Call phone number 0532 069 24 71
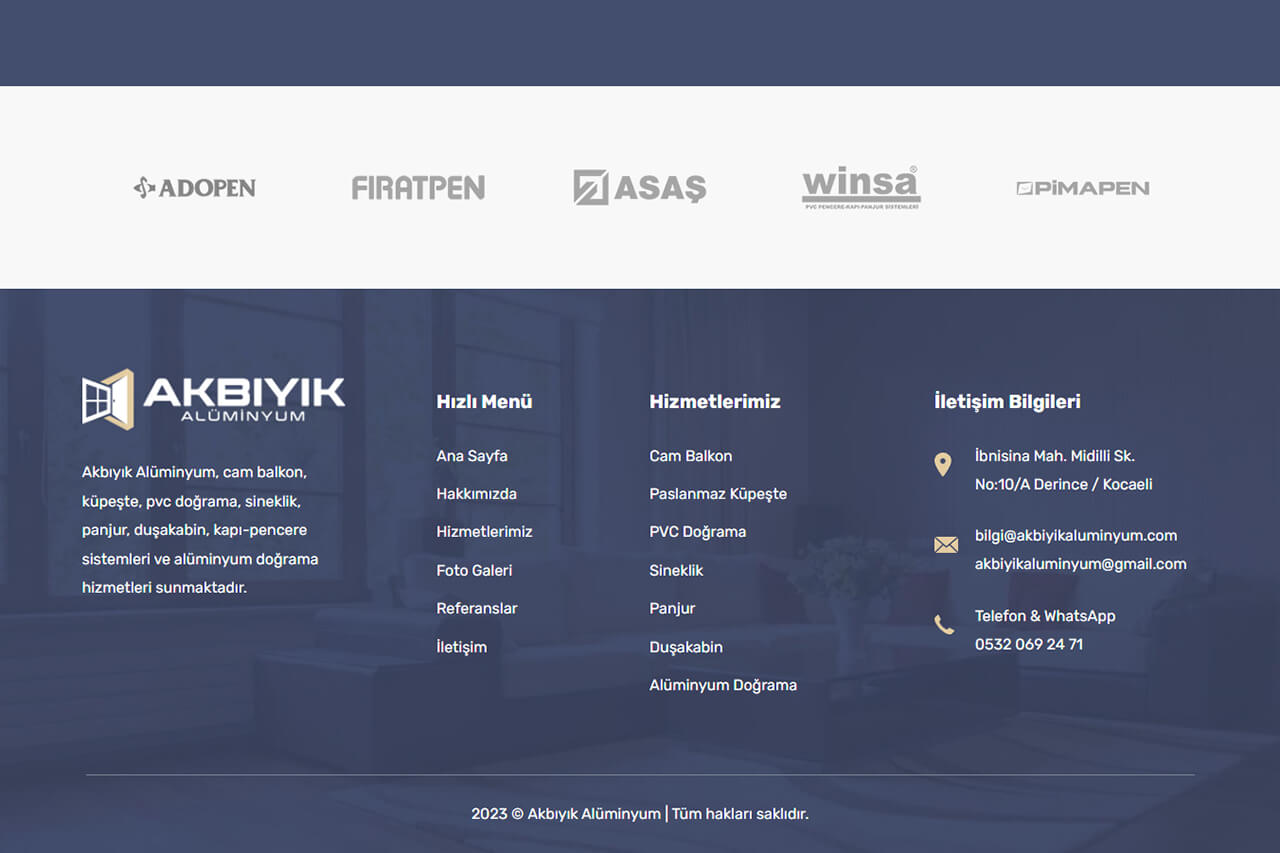The image size is (1280, 853). tap(1029, 645)
